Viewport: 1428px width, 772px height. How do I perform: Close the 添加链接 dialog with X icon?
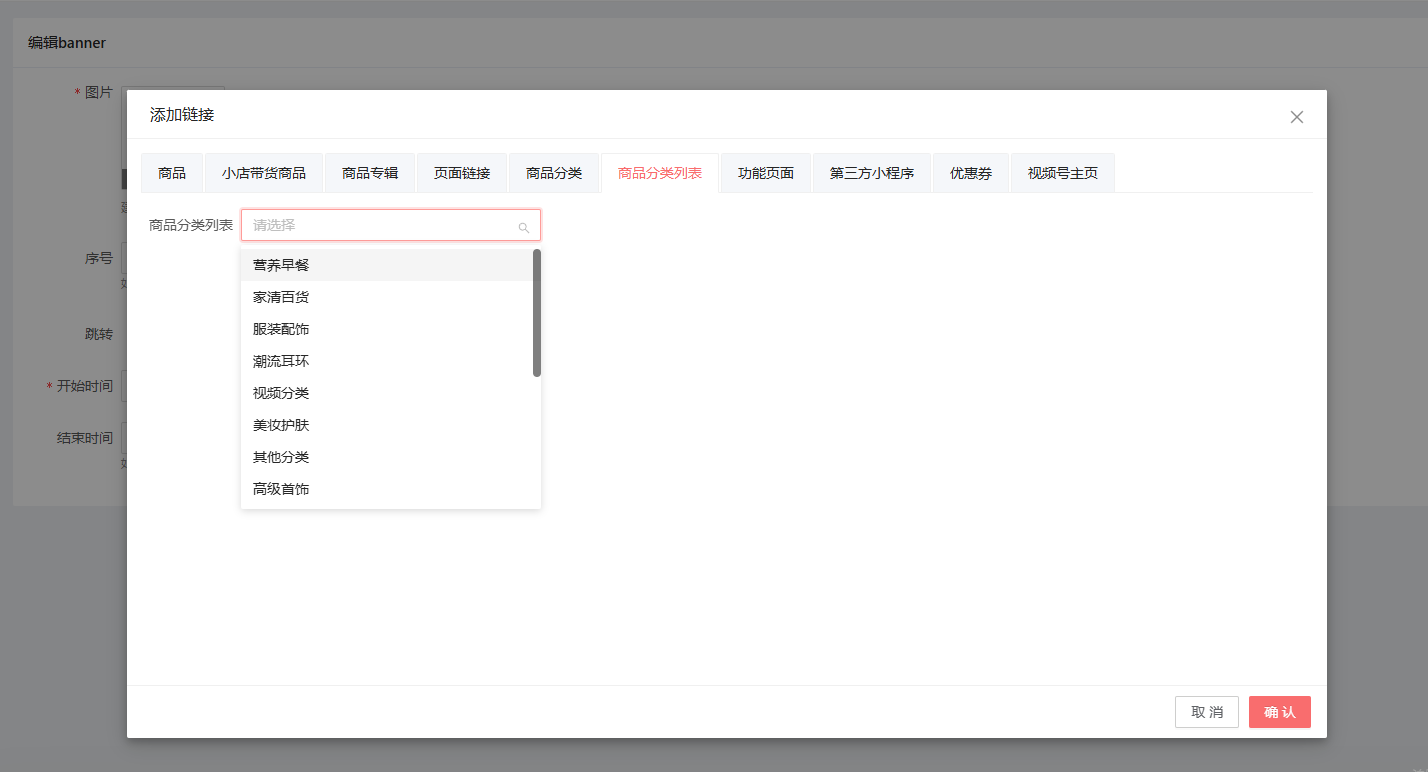point(1297,117)
